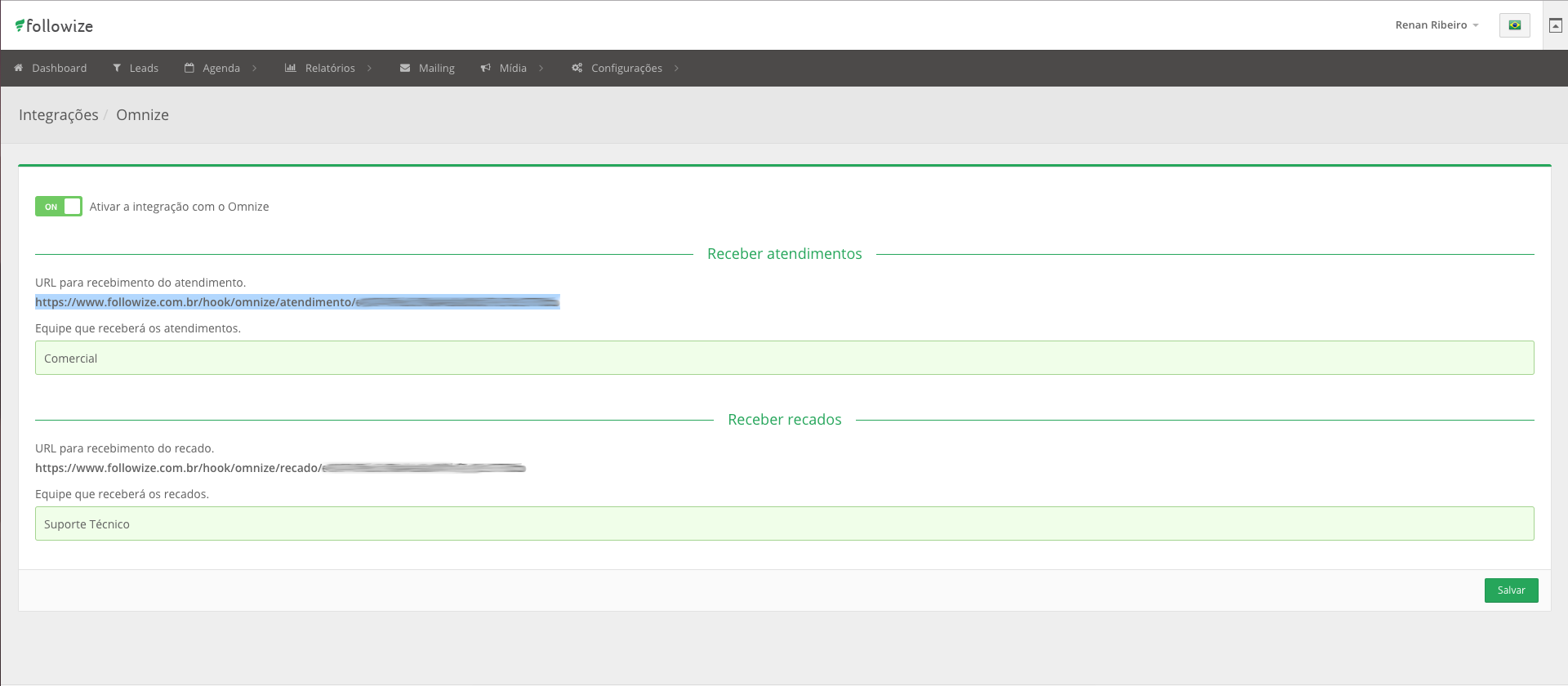Click the collapse panel icon at top right
The width and height of the screenshot is (1568, 686).
pyautogui.click(x=1556, y=25)
